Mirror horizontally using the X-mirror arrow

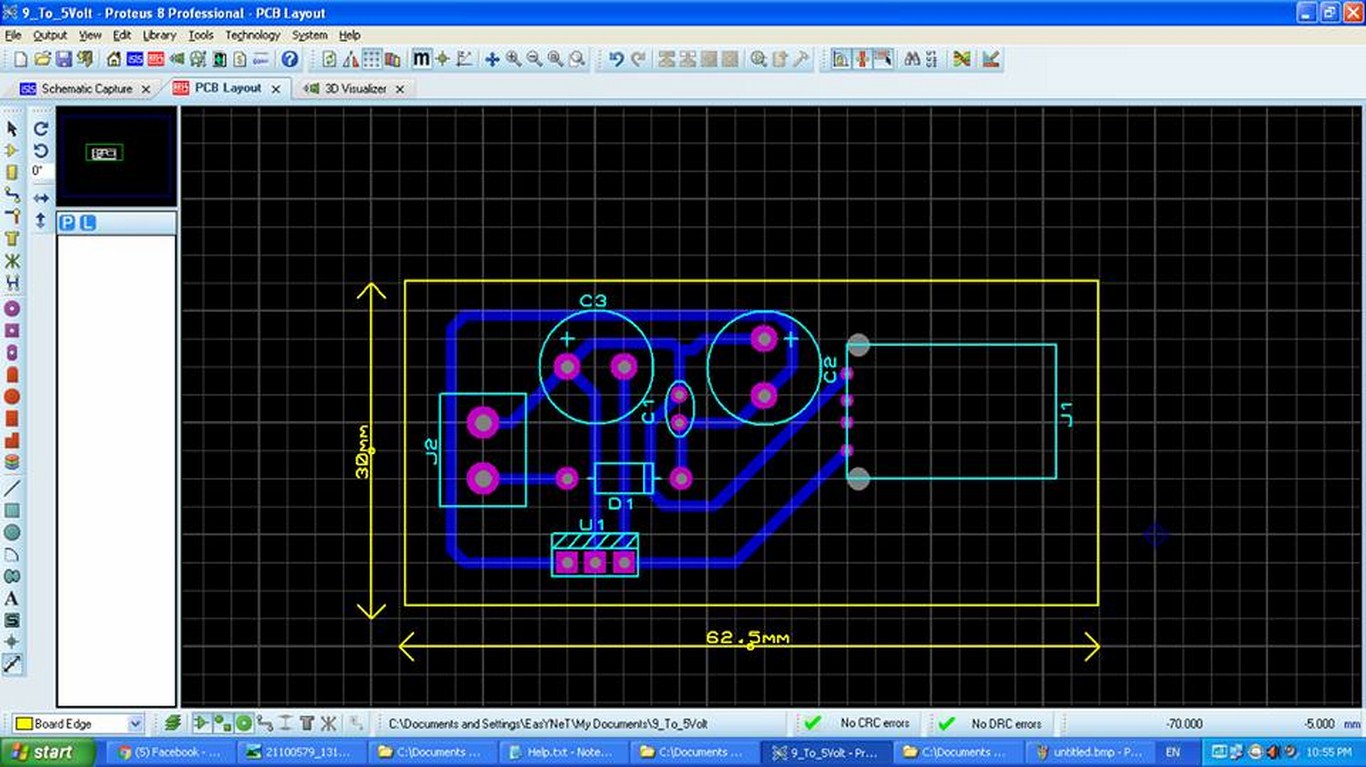point(41,199)
